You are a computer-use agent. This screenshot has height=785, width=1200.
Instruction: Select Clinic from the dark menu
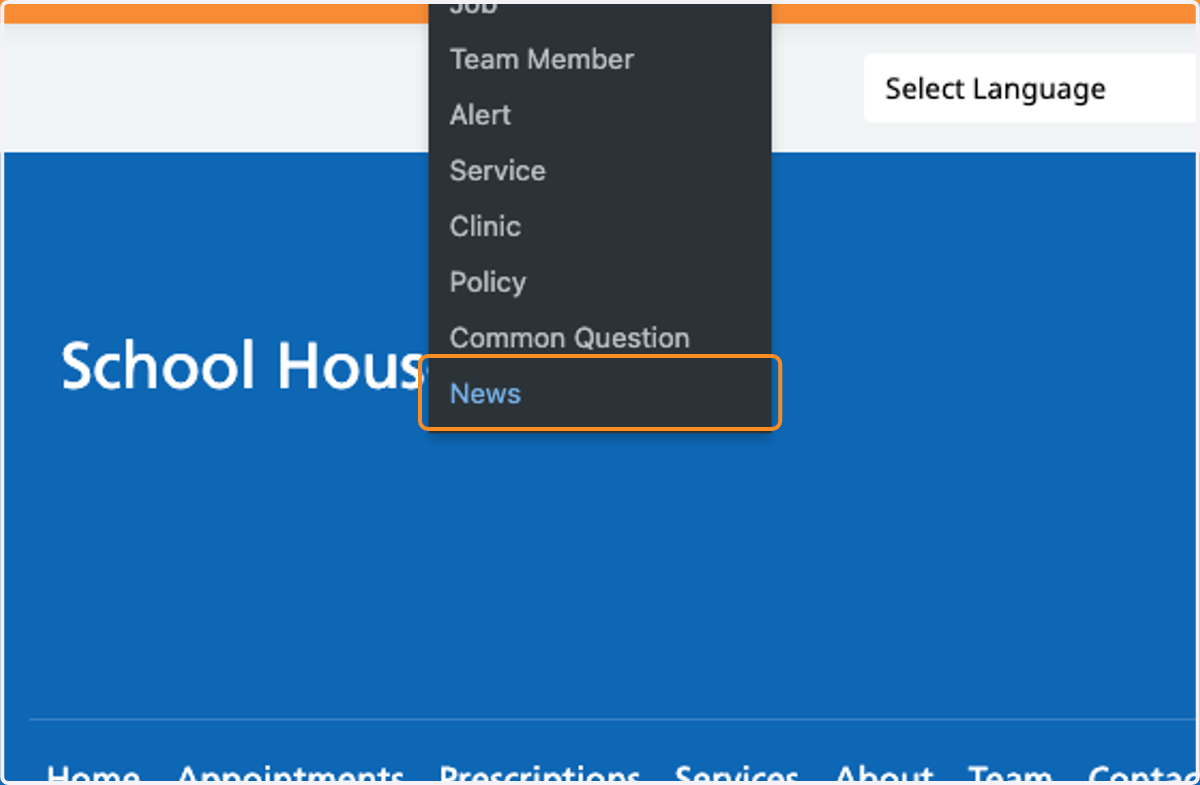(600, 227)
